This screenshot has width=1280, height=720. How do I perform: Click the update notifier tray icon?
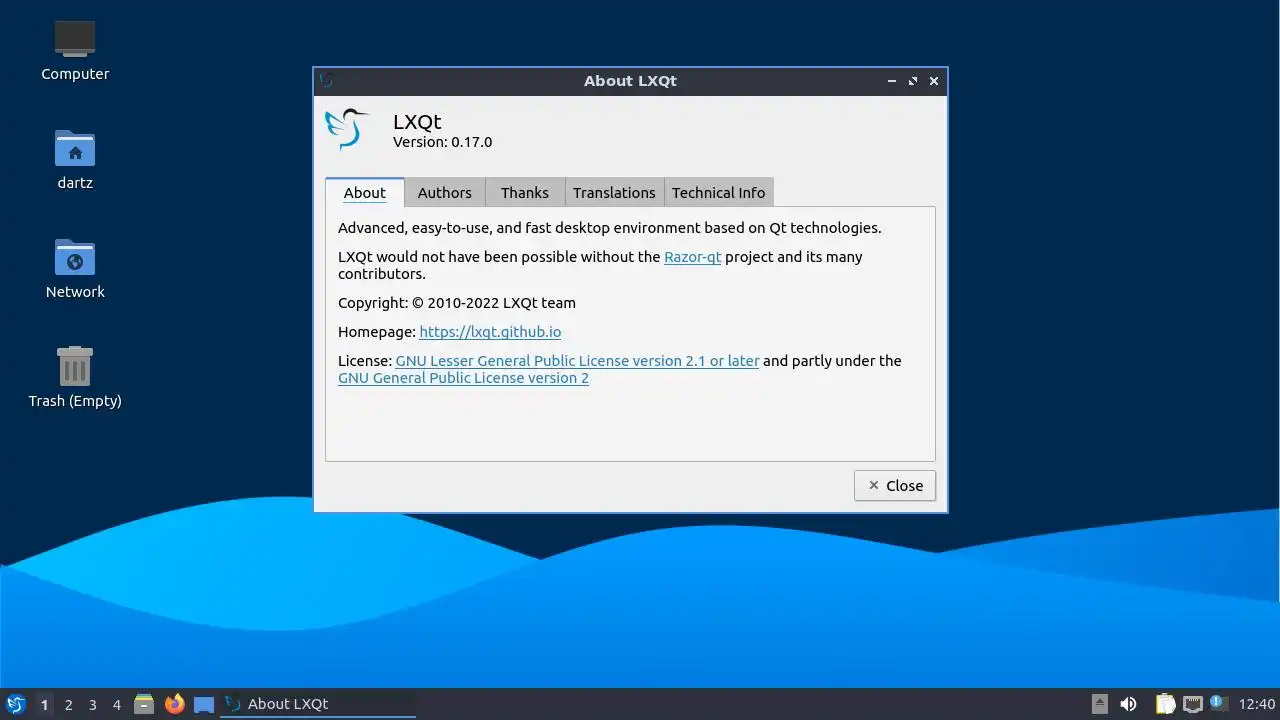tap(1217, 703)
